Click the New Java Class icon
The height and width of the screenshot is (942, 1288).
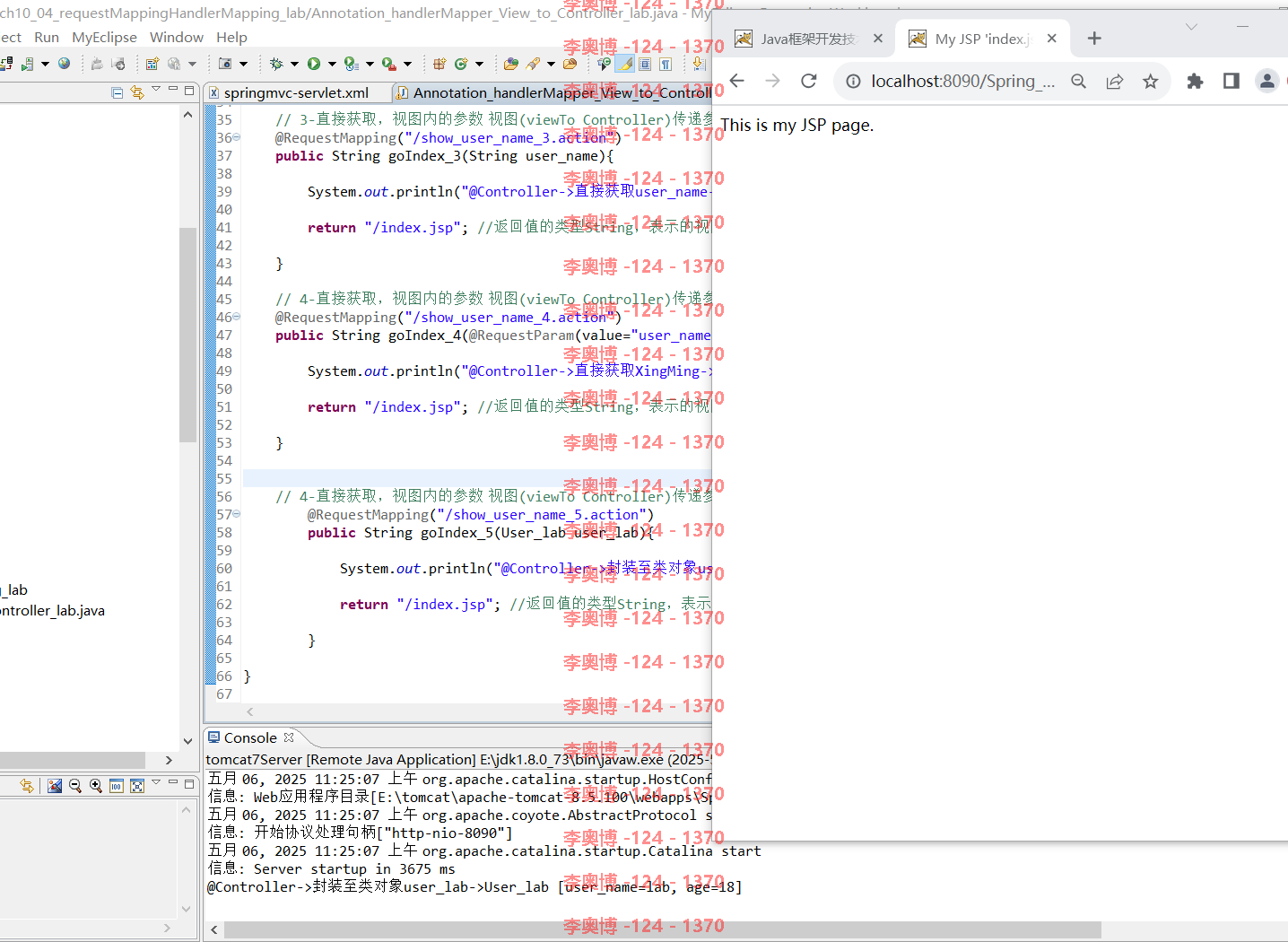461,64
